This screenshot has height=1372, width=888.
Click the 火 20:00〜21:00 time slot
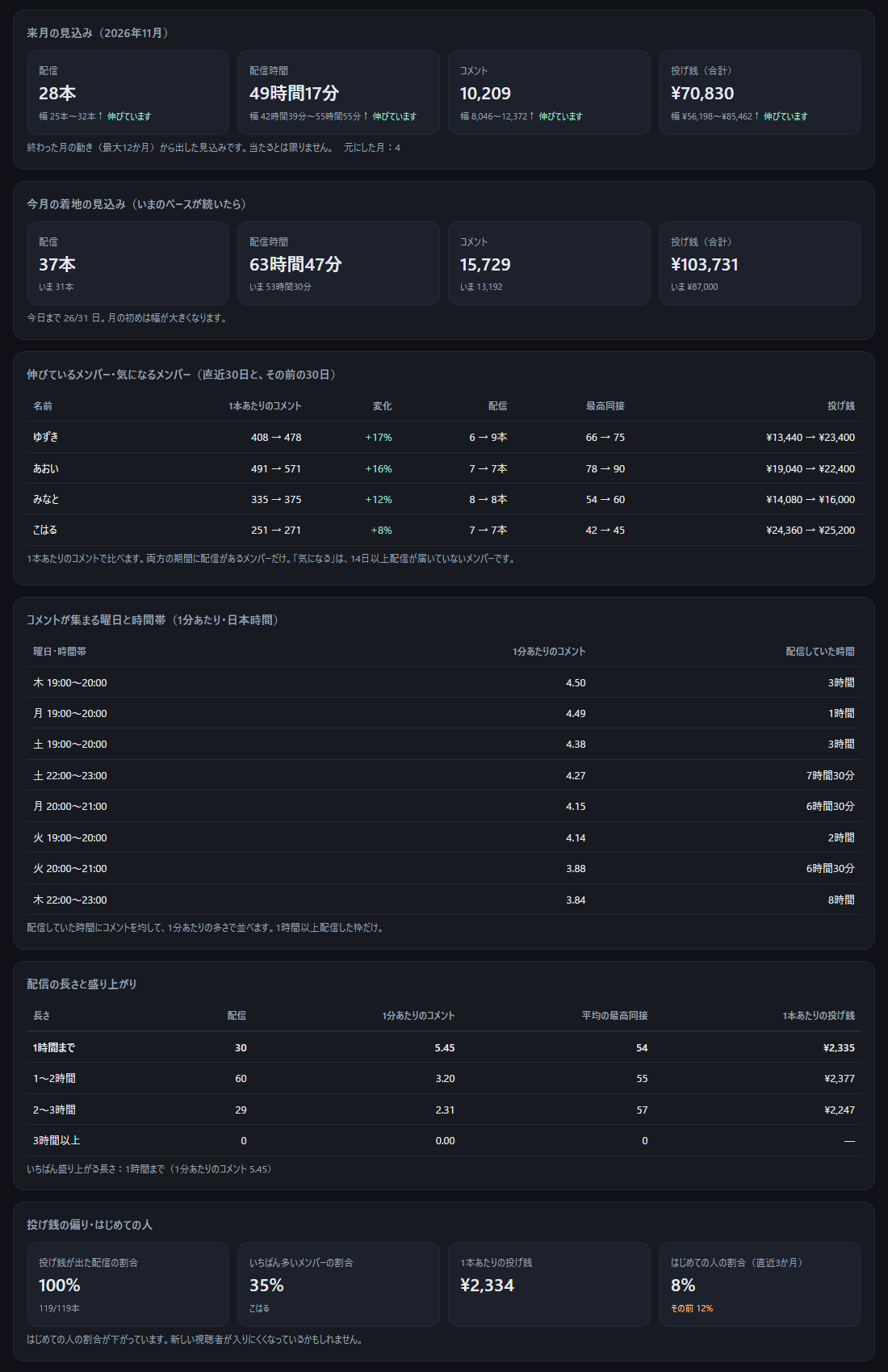pos(70,868)
